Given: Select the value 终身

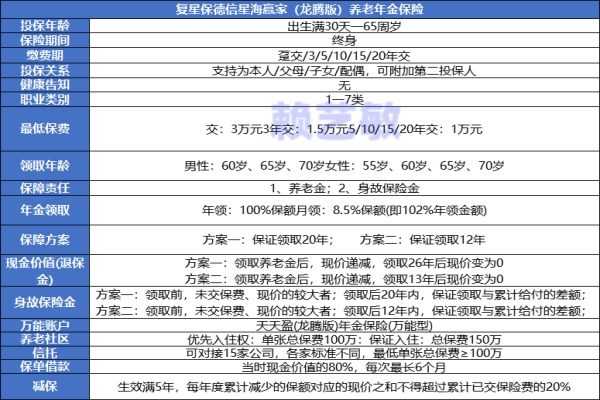Looking at the screenshot, I should click(x=344, y=41).
